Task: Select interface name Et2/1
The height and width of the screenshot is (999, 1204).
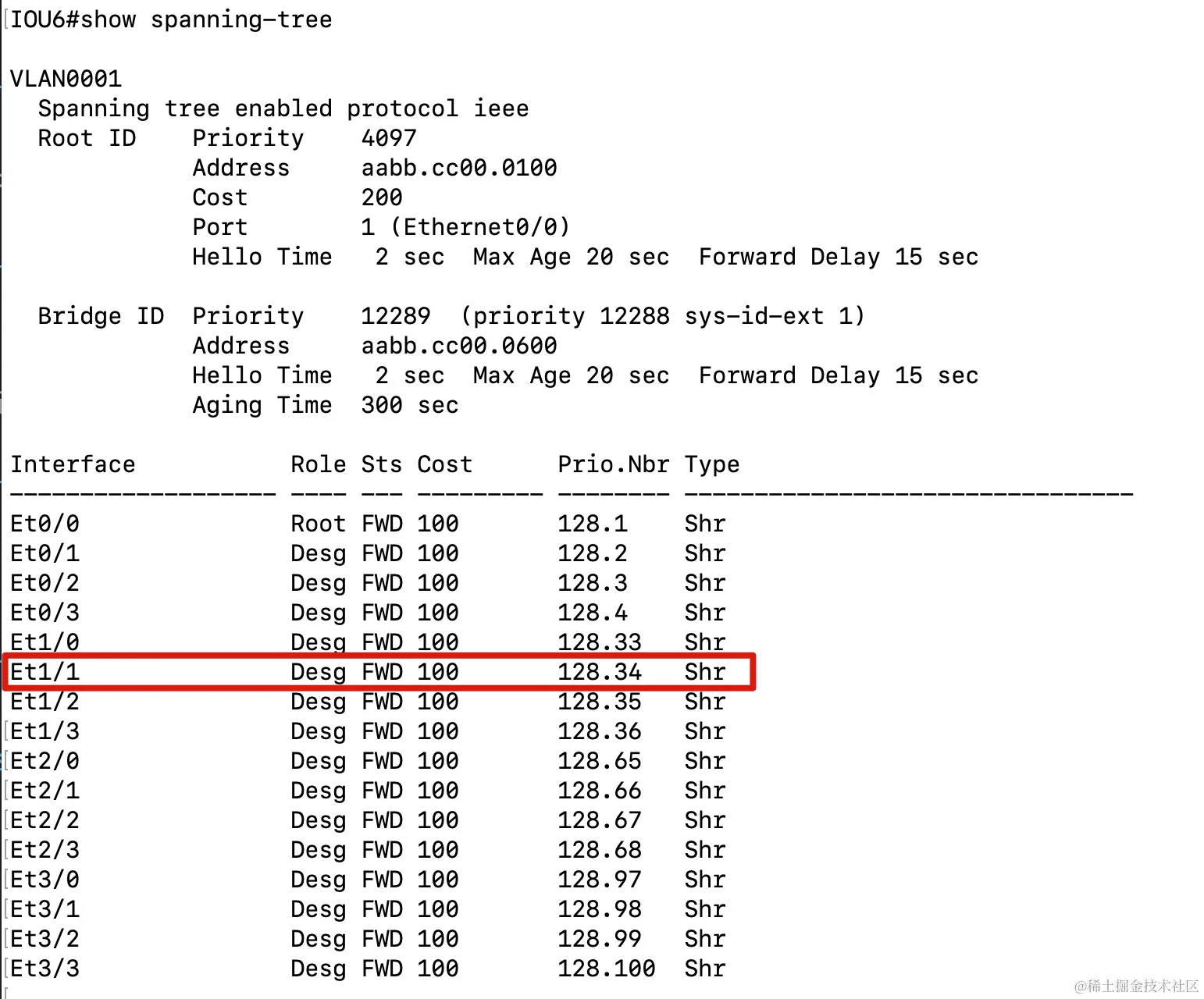Action: pyautogui.click(x=45, y=791)
